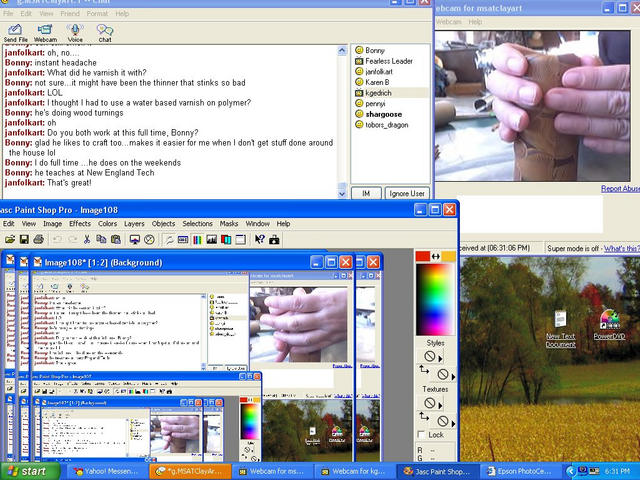640x480 pixels.
Task: Click the webcam video of hands holding clay
Action: [x=532, y=106]
